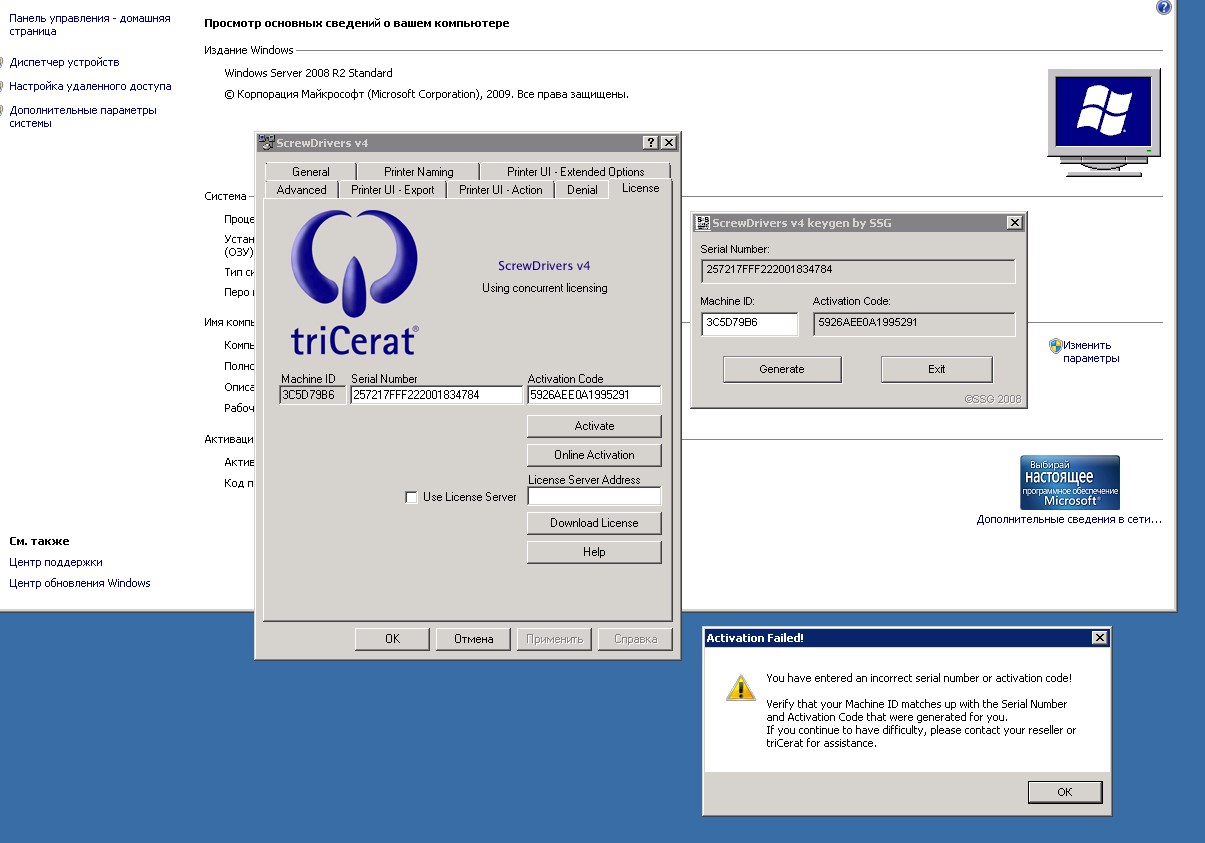
Task: Close the keygen by SSG window
Action: pyautogui.click(x=1014, y=223)
